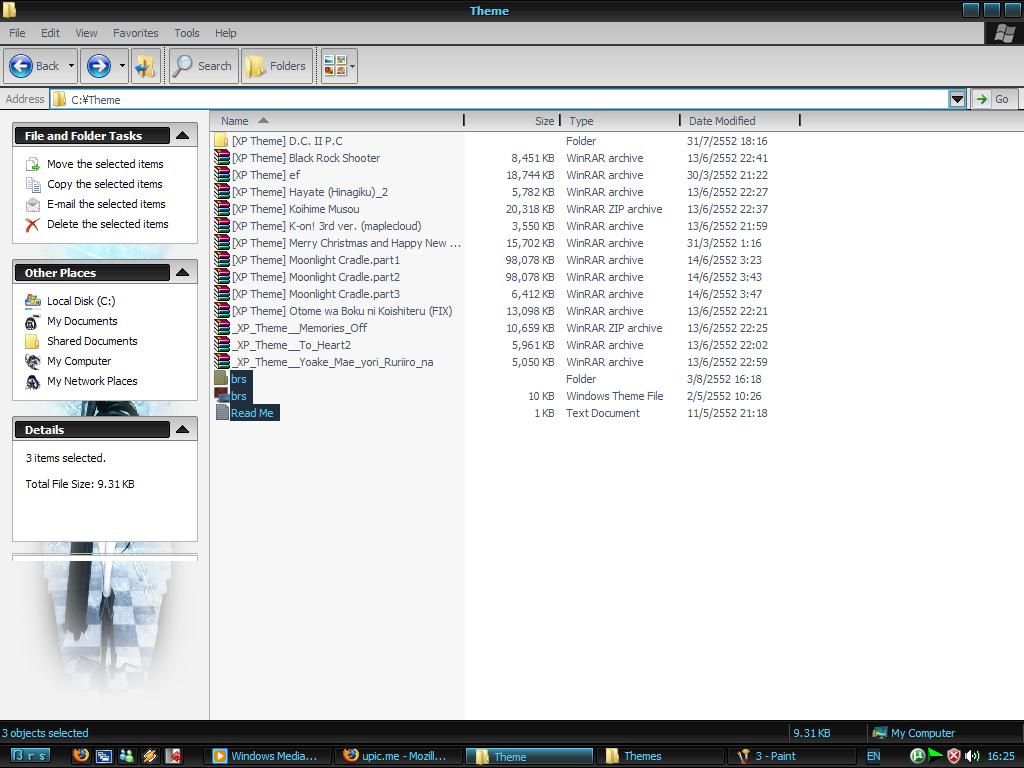Open My Computer in Other Places
The height and width of the screenshot is (768, 1024).
pos(78,361)
